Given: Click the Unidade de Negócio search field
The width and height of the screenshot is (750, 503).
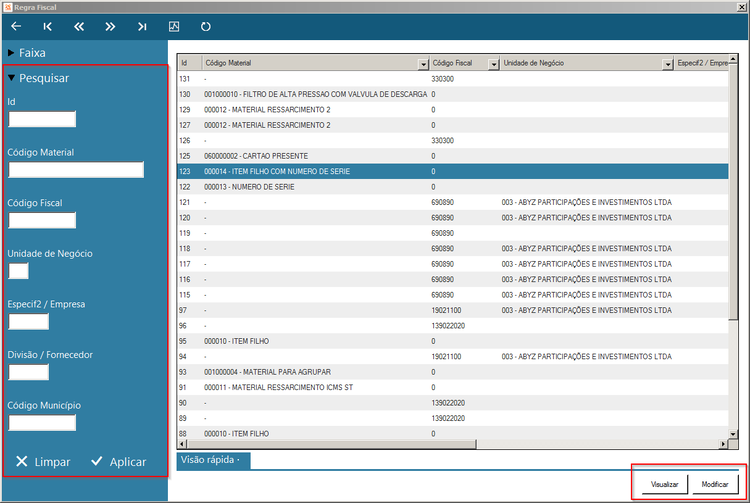Looking at the screenshot, I should [18, 271].
